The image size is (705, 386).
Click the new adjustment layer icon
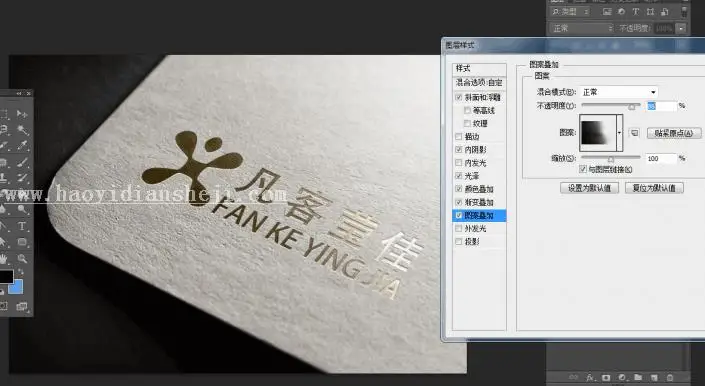[622, 377]
